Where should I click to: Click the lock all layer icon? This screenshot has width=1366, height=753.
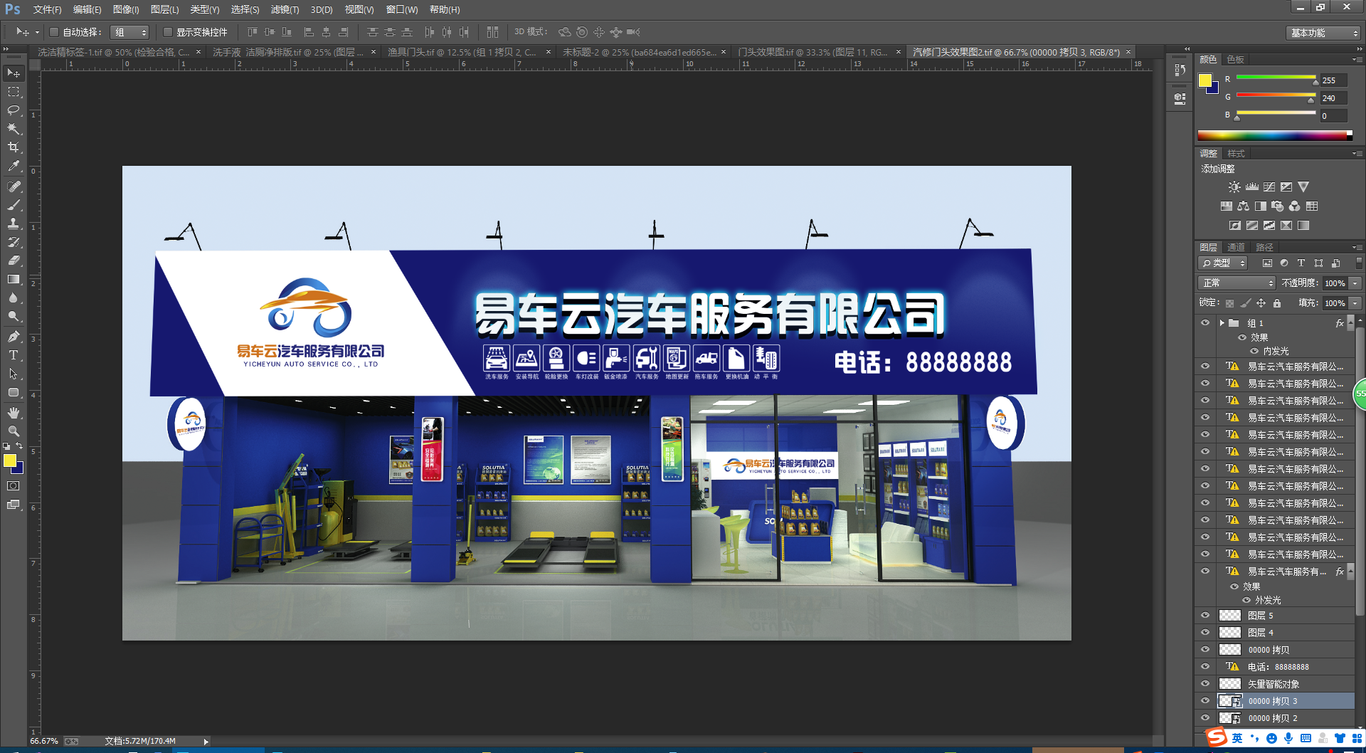1277,303
